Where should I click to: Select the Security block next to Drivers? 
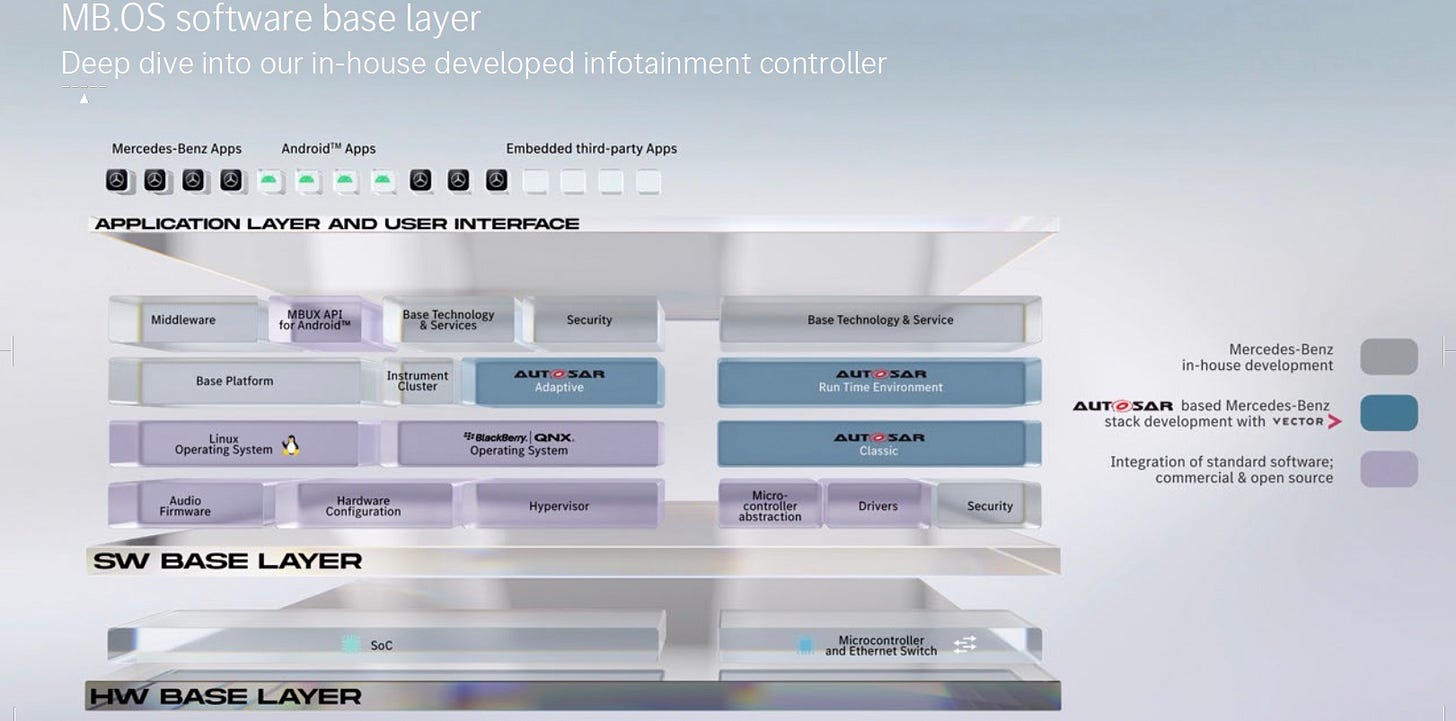tap(989, 506)
